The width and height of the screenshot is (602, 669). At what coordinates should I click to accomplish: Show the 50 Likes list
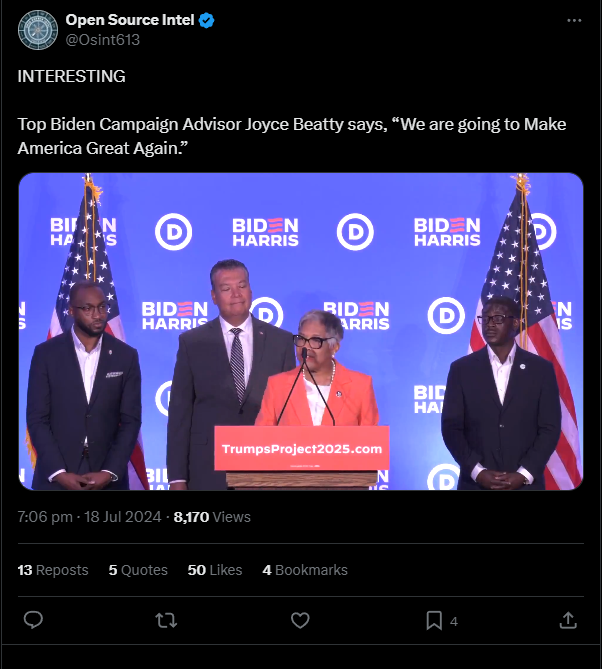(x=215, y=570)
